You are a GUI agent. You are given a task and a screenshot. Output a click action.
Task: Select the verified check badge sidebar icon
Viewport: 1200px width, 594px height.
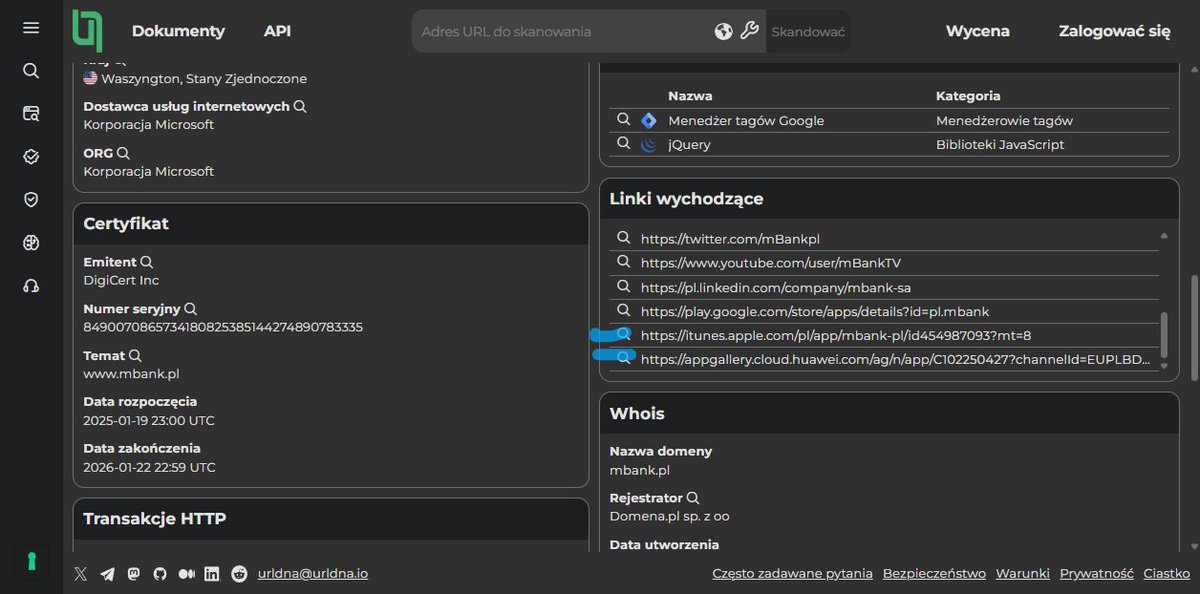(x=31, y=157)
